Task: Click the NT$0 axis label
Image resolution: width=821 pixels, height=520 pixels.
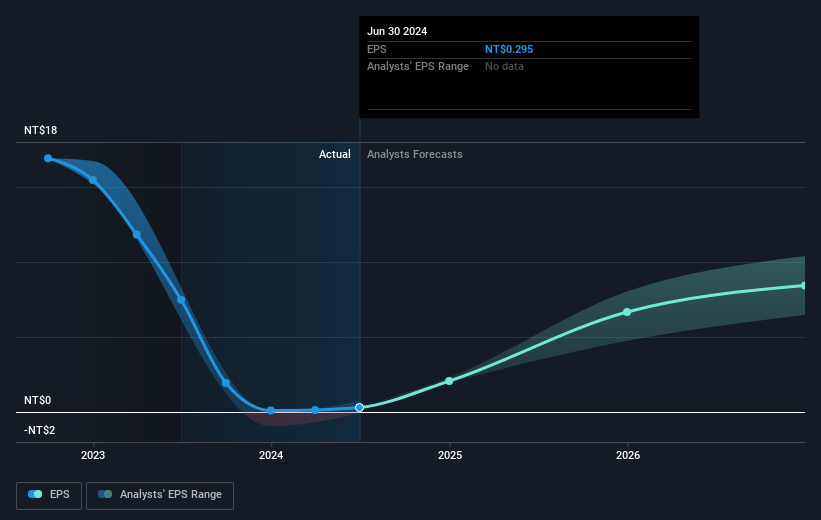Action: point(38,400)
